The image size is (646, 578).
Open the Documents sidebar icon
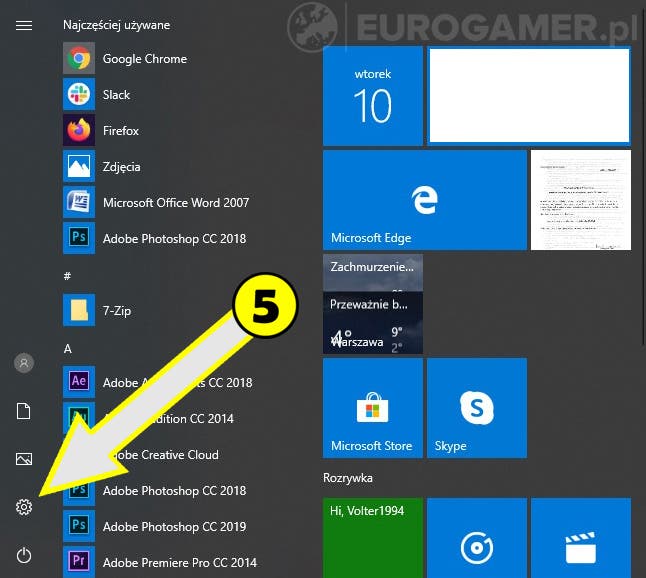pyautogui.click(x=24, y=411)
